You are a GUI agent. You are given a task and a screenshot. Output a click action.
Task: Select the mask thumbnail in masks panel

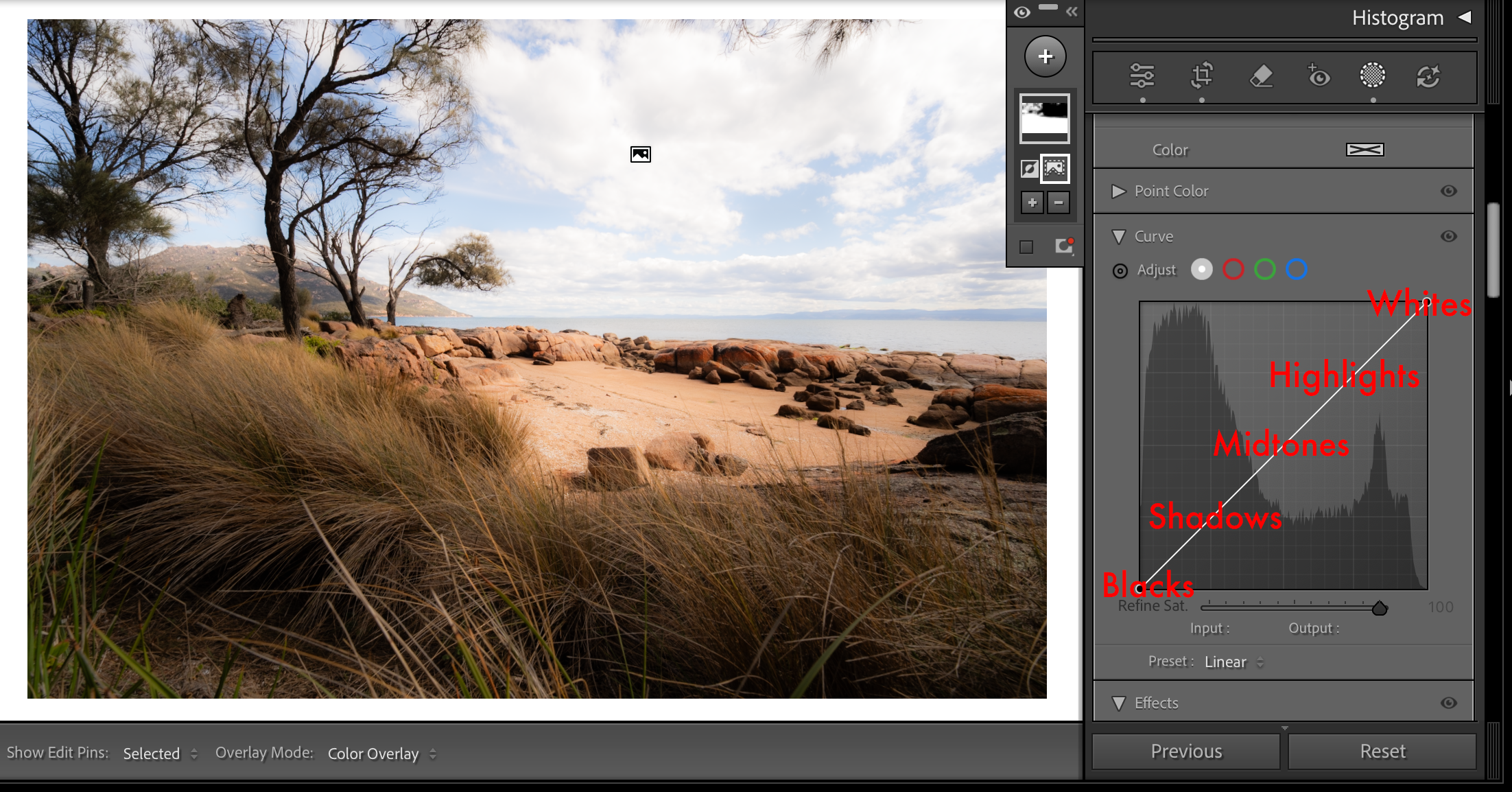coord(1044,118)
